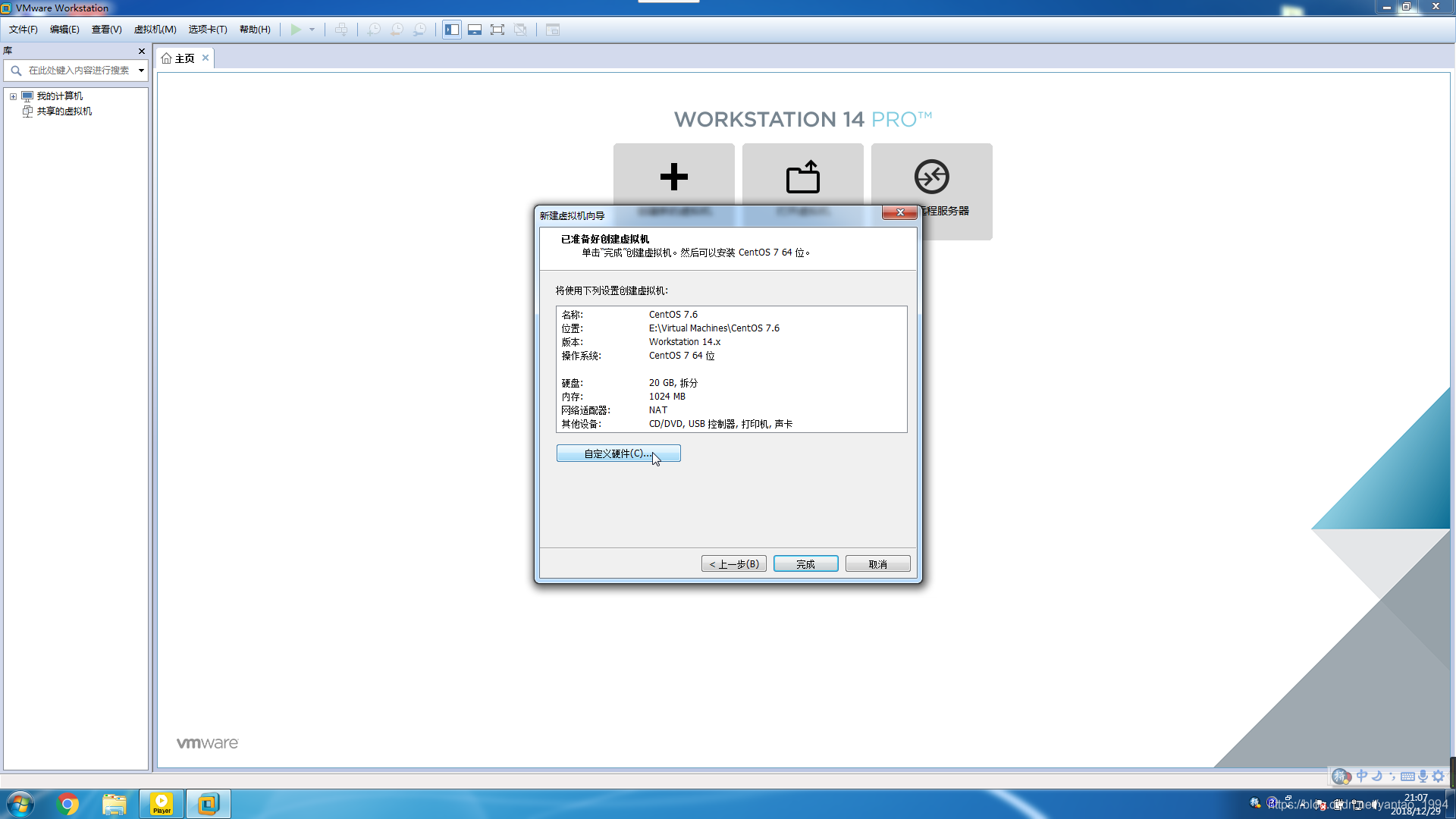The image size is (1456, 819).
Task: Open the IME settings gear icon
Action: click(x=1439, y=776)
